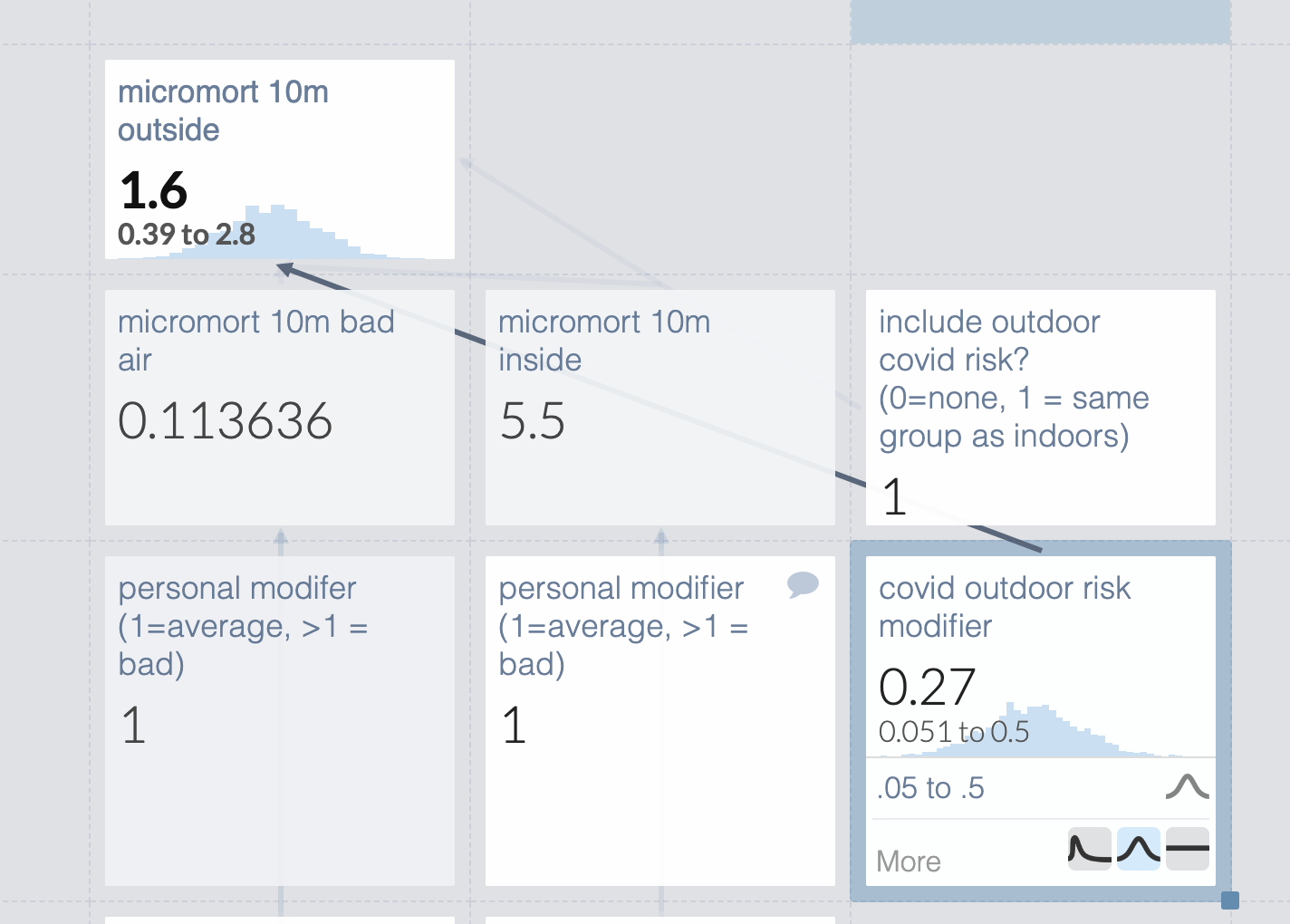The width and height of the screenshot is (1290, 924).
Task: Click the distribution curve icon beside the .05 to .5 input
Action: 1187,787
